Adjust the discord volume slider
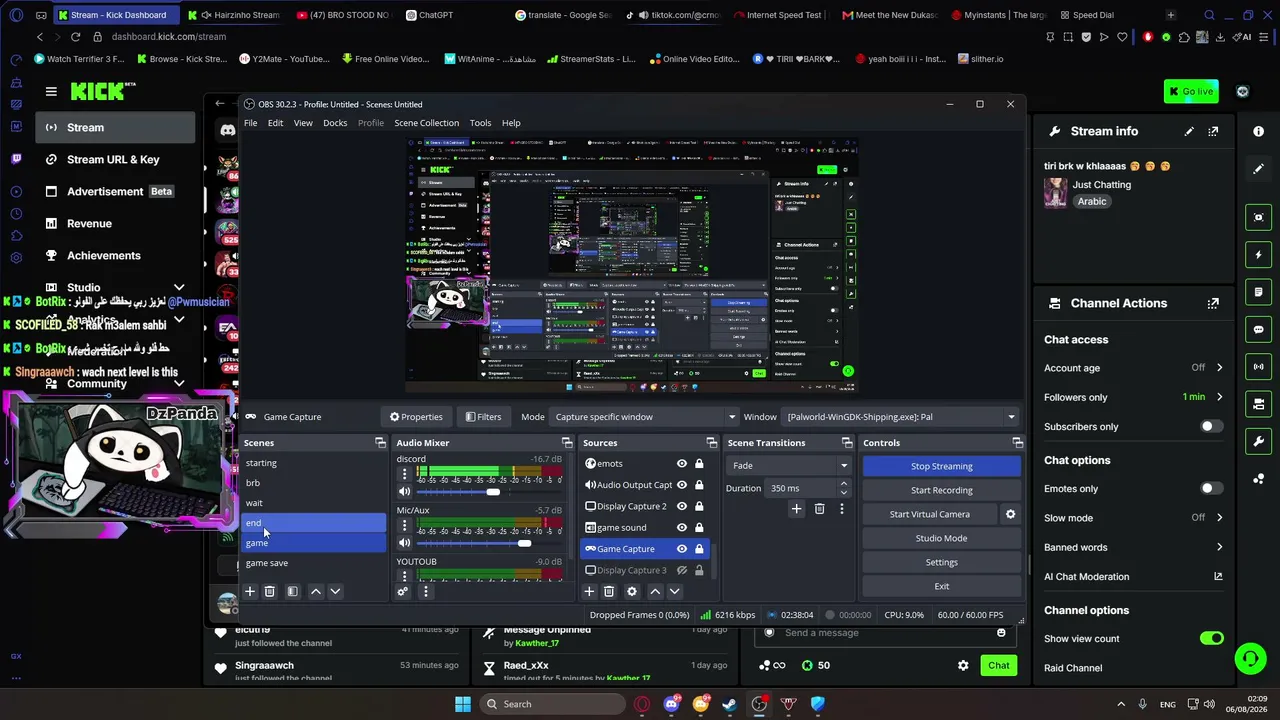This screenshot has width=1280, height=720. click(x=493, y=492)
